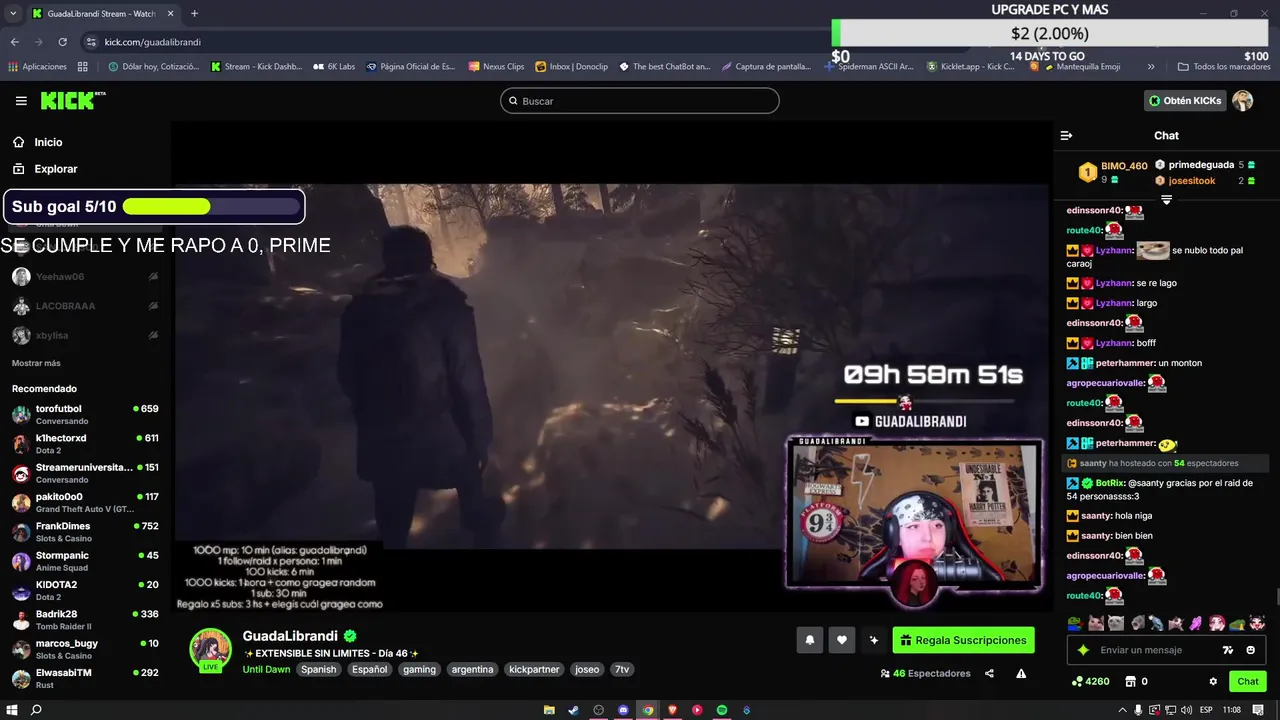Select ElwasabiTM in the recommended list
The image size is (1280, 720).
coord(85,678)
